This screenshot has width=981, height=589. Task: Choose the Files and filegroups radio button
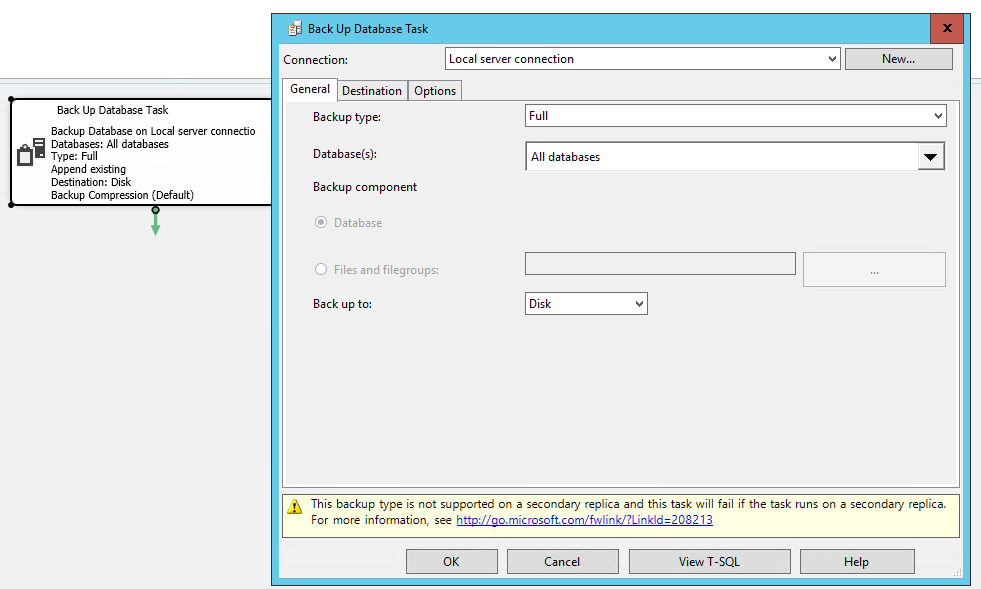point(321,269)
